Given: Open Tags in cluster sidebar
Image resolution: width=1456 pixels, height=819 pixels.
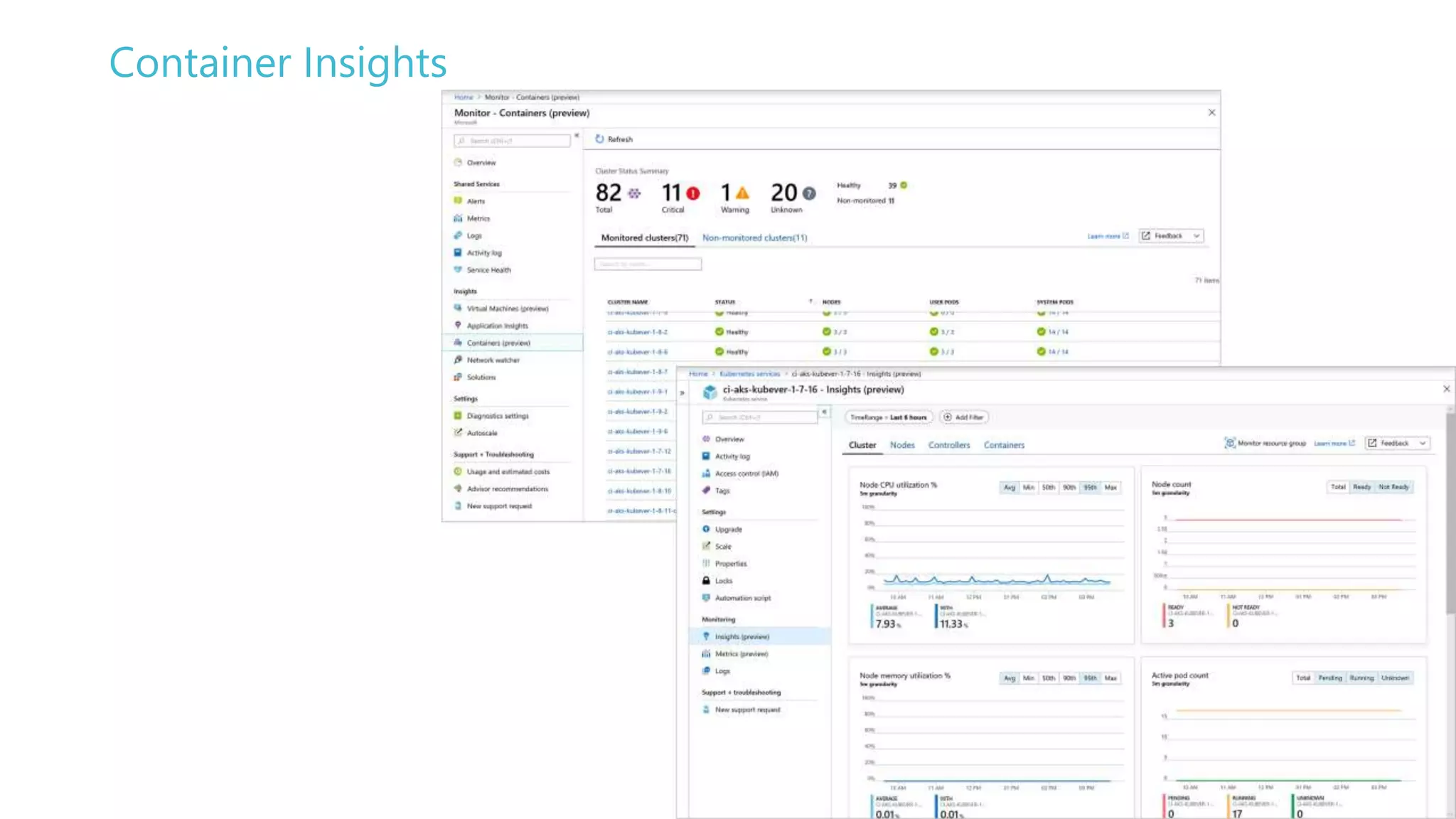Looking at the screenshot, I should [722, 491].
